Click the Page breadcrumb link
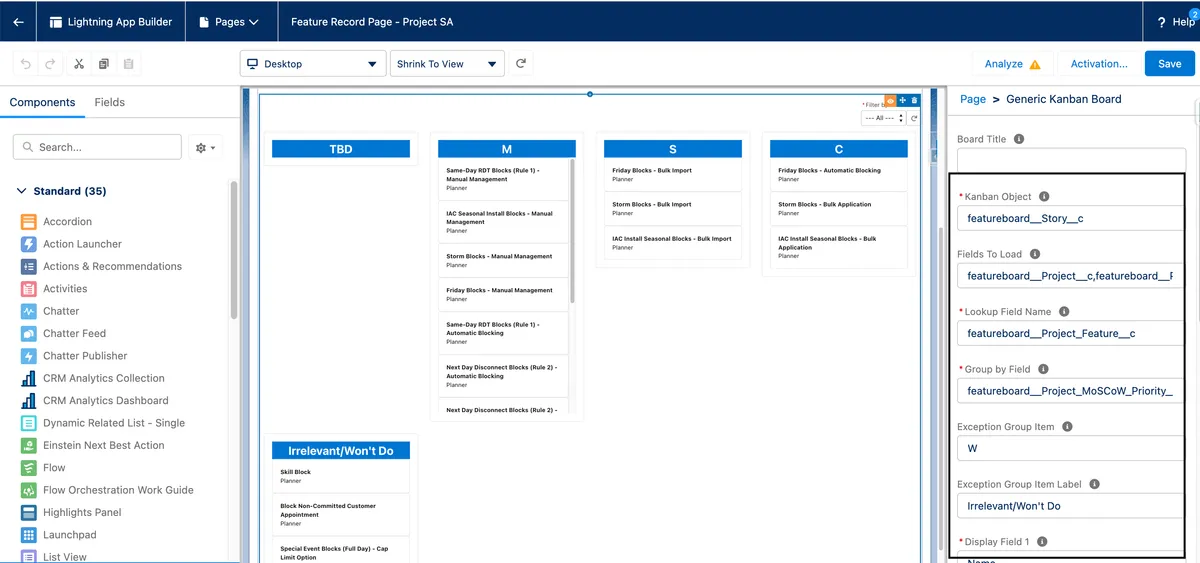 (973, 99)
